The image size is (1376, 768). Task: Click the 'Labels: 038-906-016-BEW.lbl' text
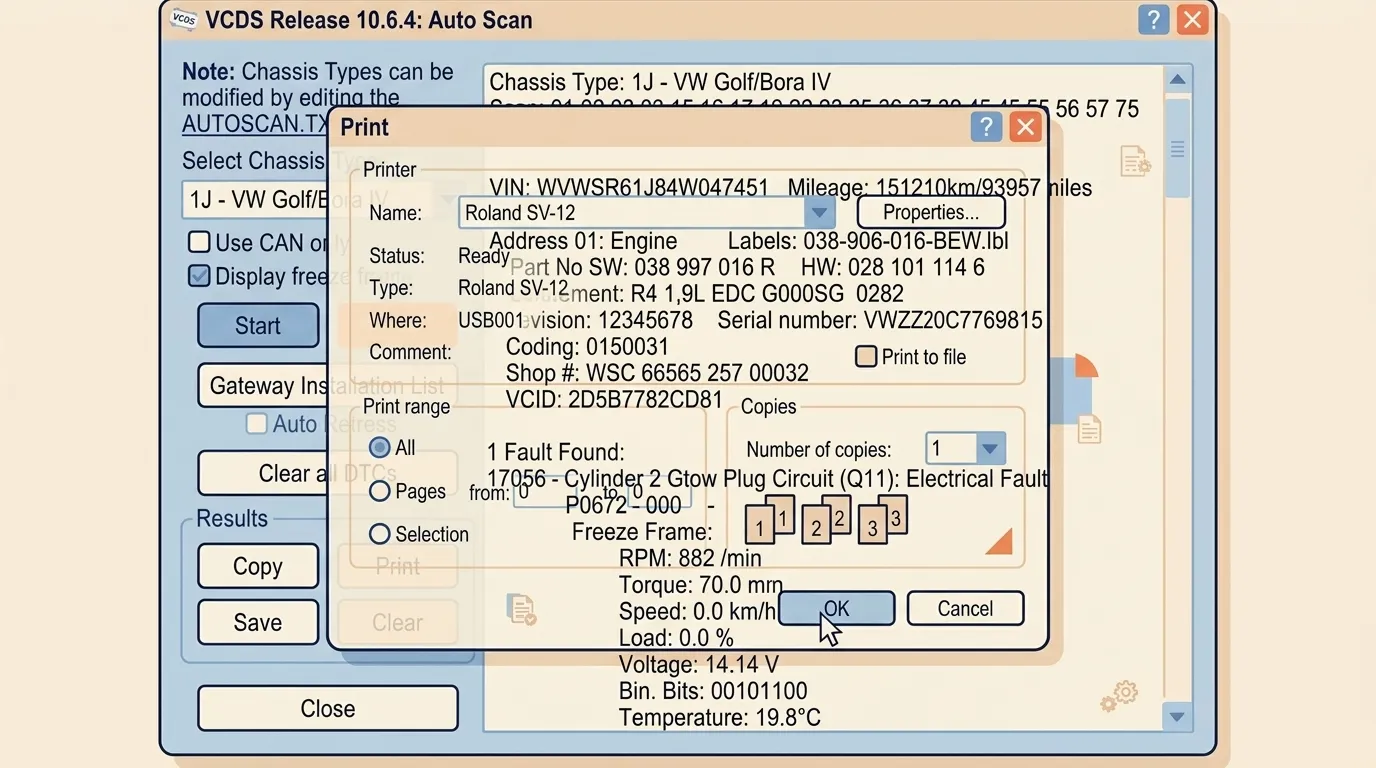click(x=868, y=241)
